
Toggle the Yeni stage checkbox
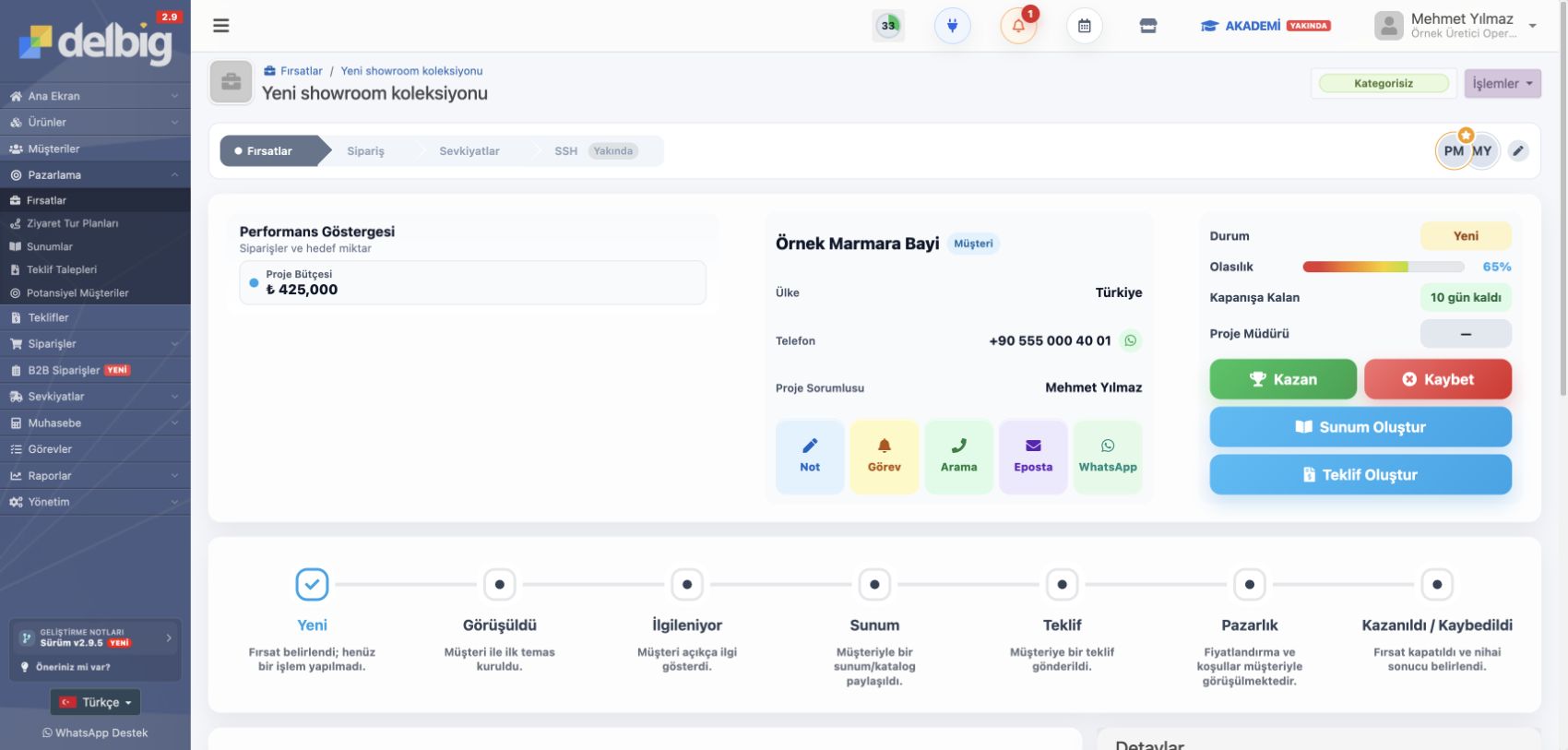pyautogui.click(x=312, y=584)
